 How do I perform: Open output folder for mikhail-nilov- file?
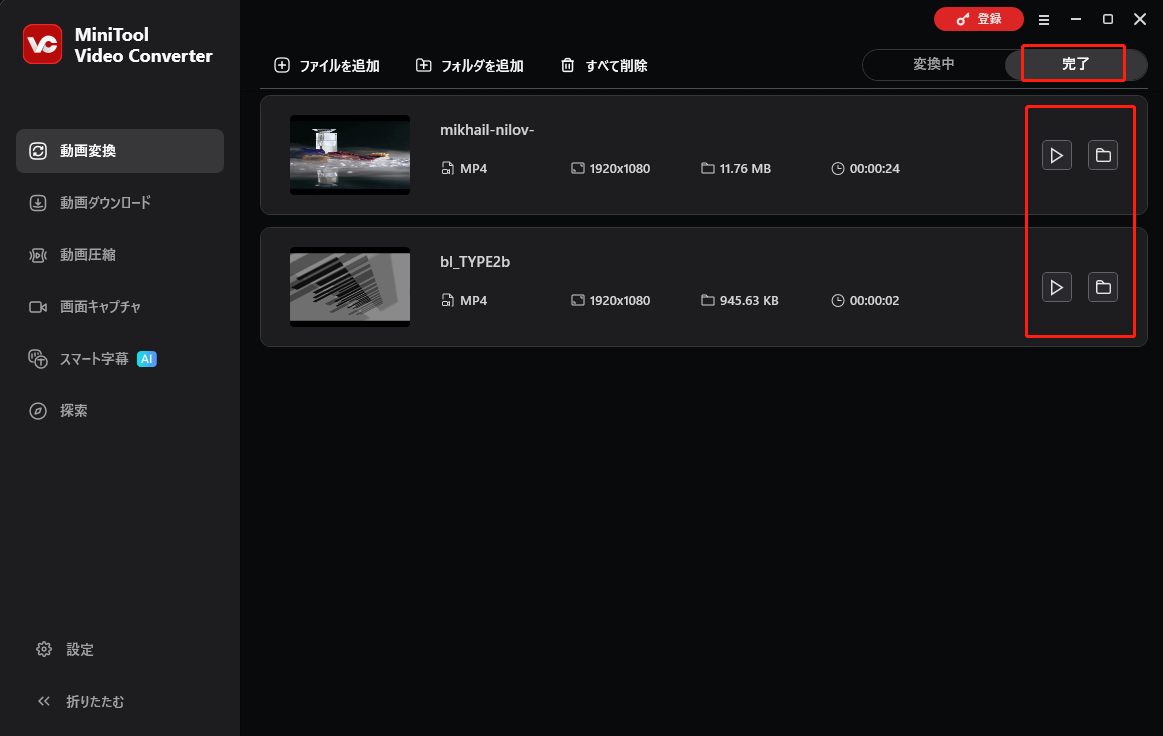pos(1103,154)
